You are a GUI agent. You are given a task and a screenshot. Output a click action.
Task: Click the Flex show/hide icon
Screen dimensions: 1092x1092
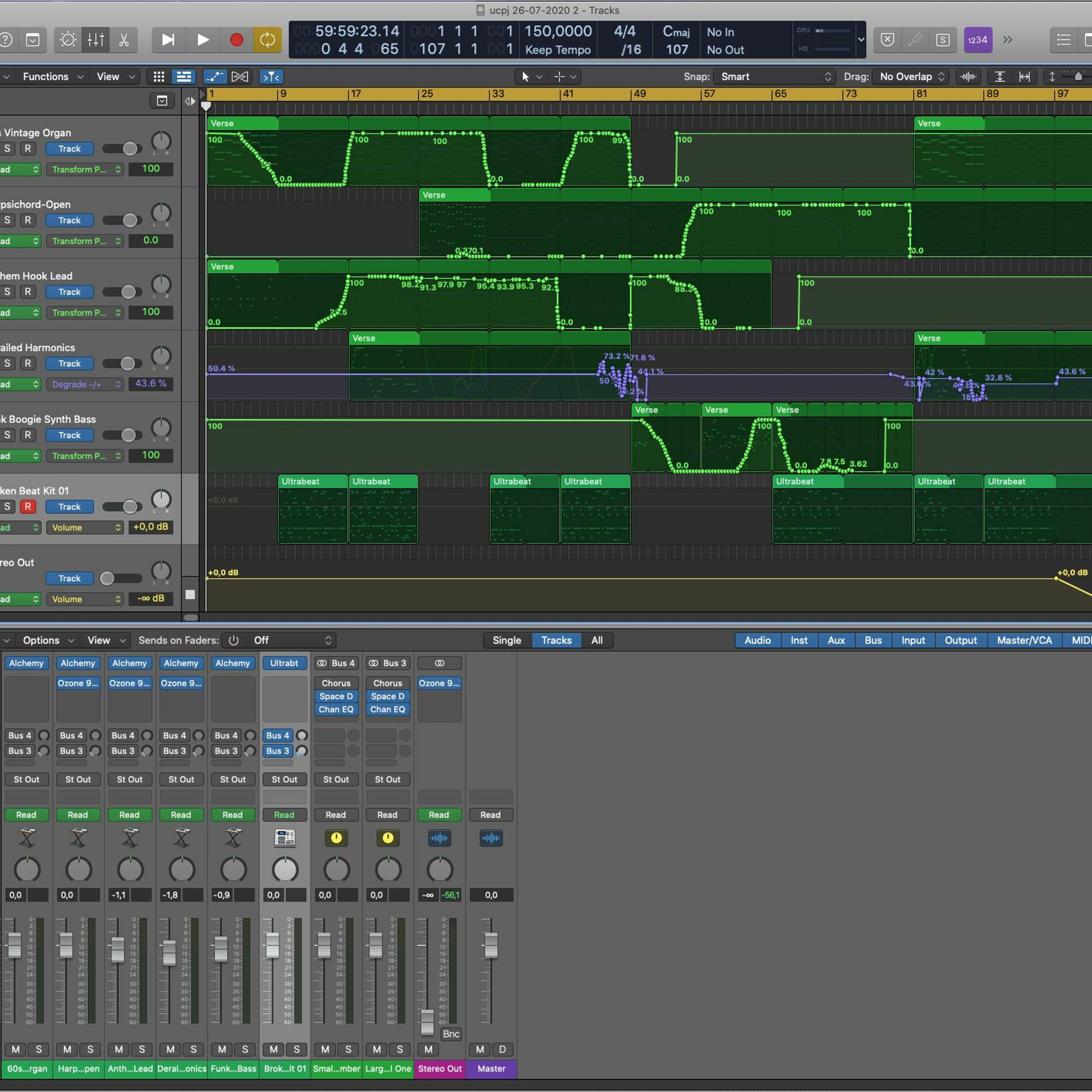(x=239, y=77)
